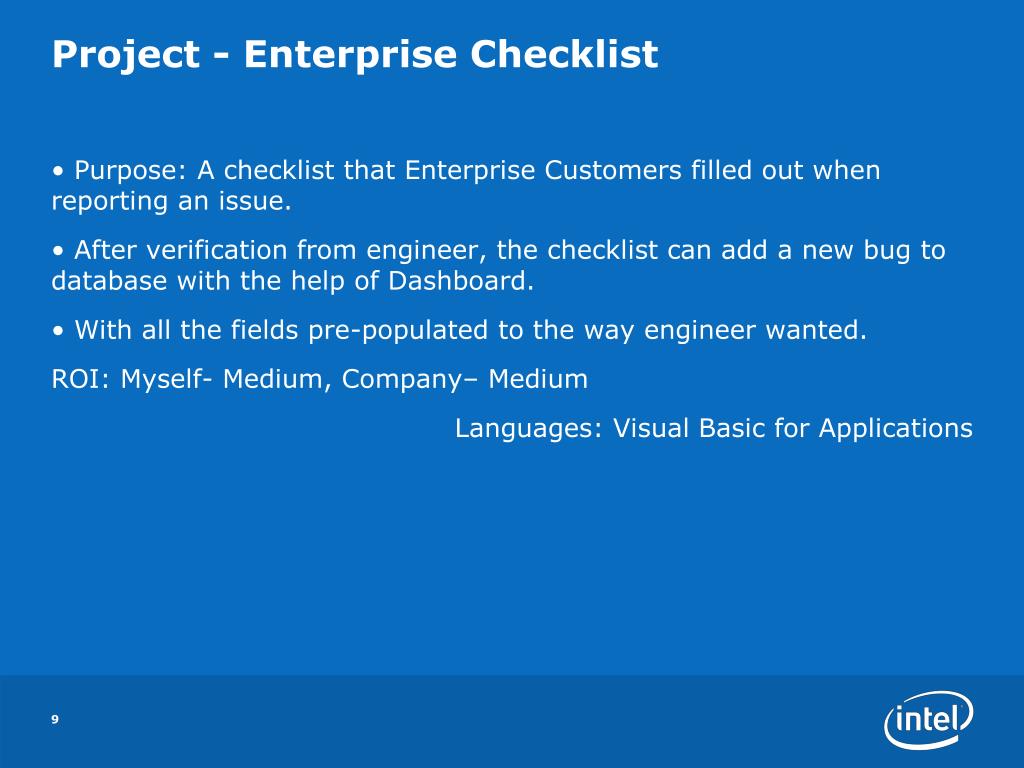Click the first bullet point marker
The width and height of the screenshot is (1024, 768).
click(x=59, y=172)
